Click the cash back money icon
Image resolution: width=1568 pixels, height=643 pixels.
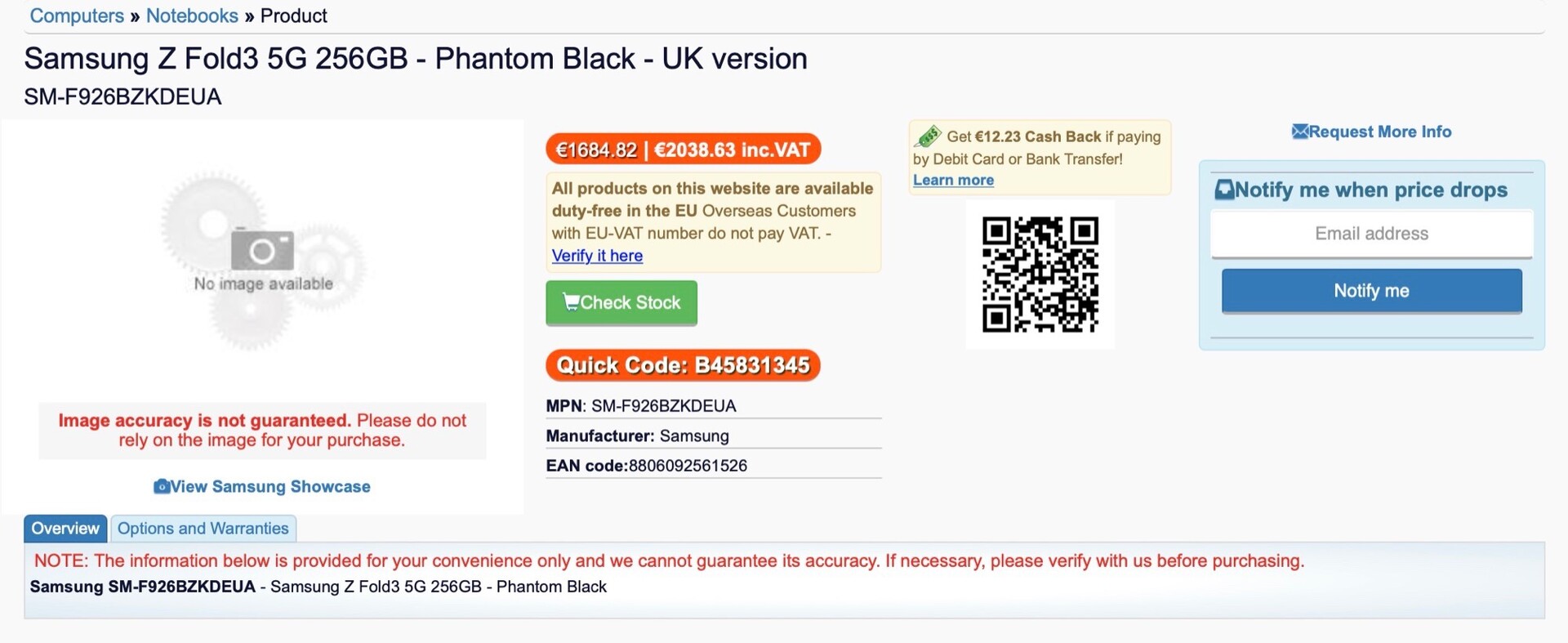(929, 136)
